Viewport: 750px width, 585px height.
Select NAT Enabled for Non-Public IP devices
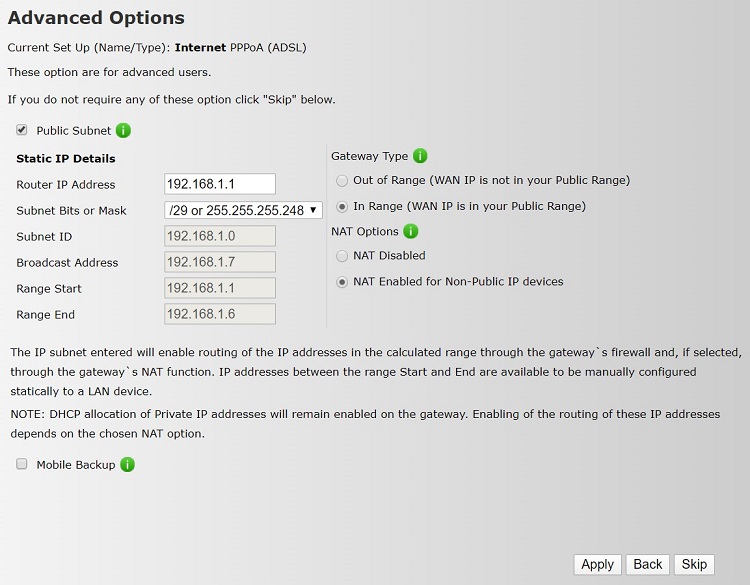343,282
